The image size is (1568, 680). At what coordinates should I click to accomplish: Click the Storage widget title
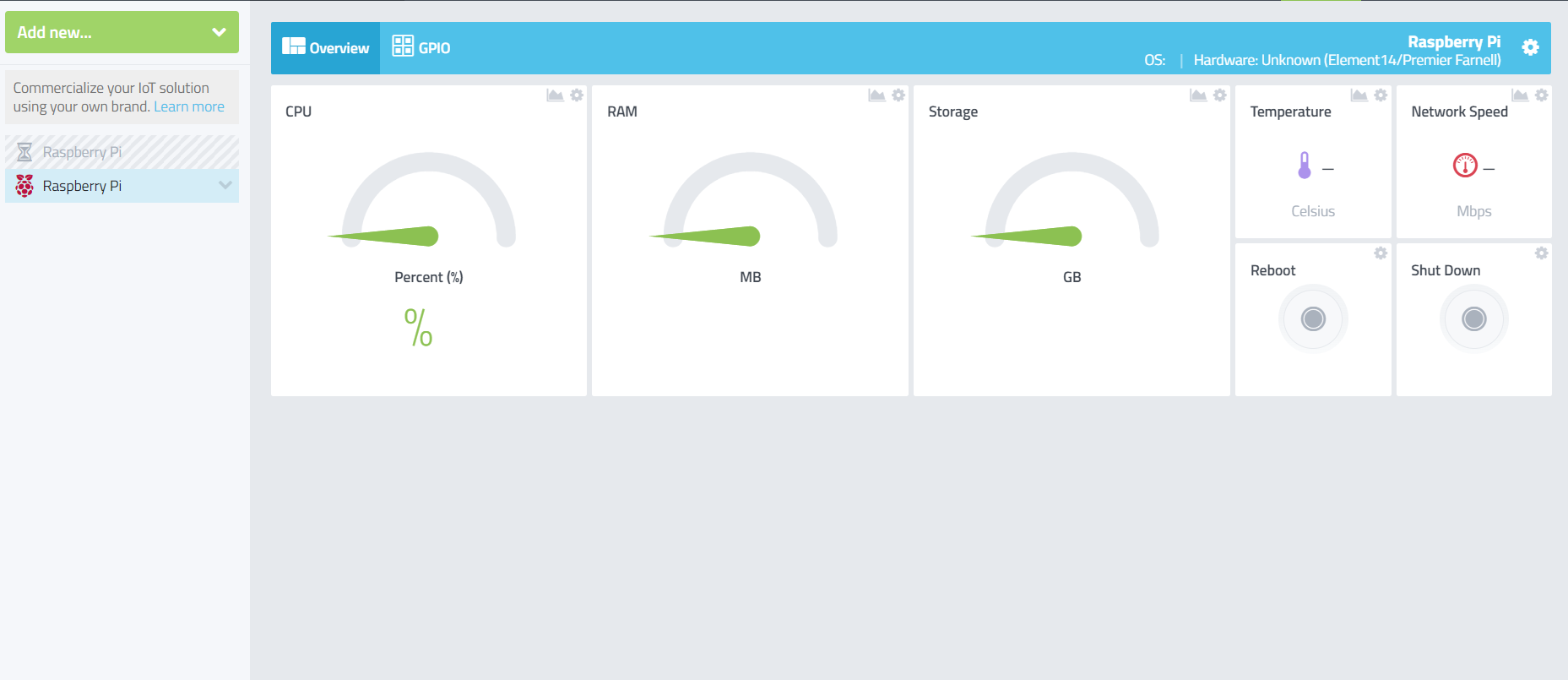[953, 112]
